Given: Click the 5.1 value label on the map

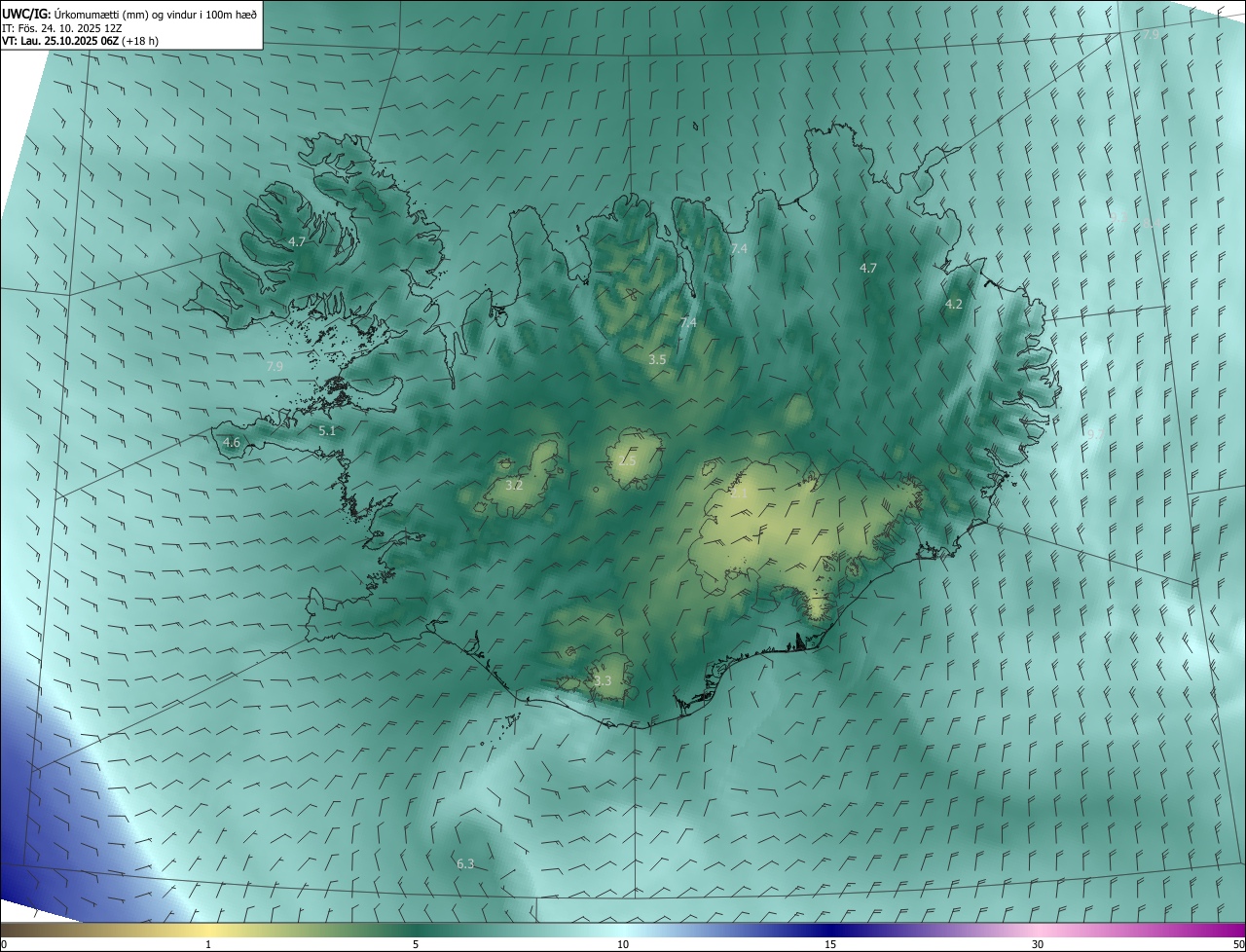Looking at the screenshot, I should [327, 430].
